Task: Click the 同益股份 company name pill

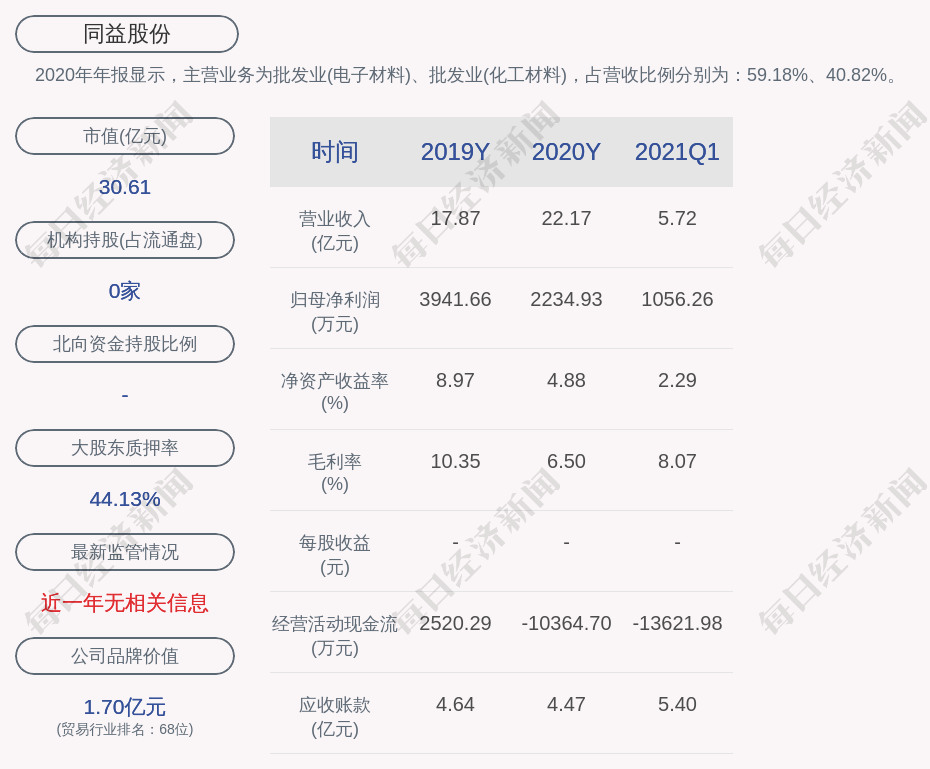Action: tap(127, 34)
